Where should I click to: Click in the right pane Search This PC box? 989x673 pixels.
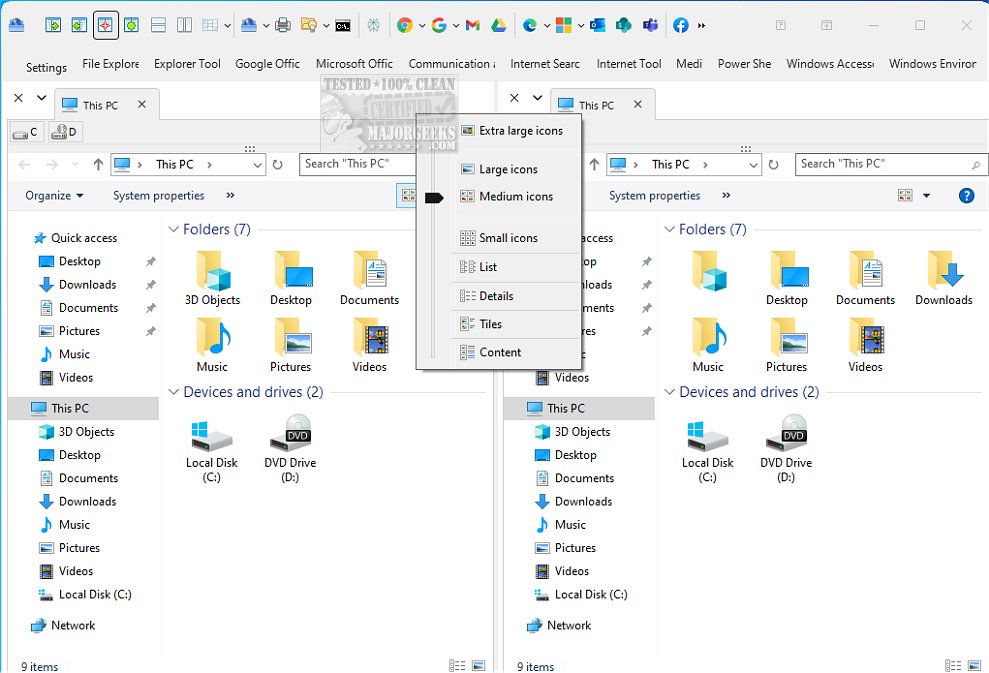tap(890, 164)
